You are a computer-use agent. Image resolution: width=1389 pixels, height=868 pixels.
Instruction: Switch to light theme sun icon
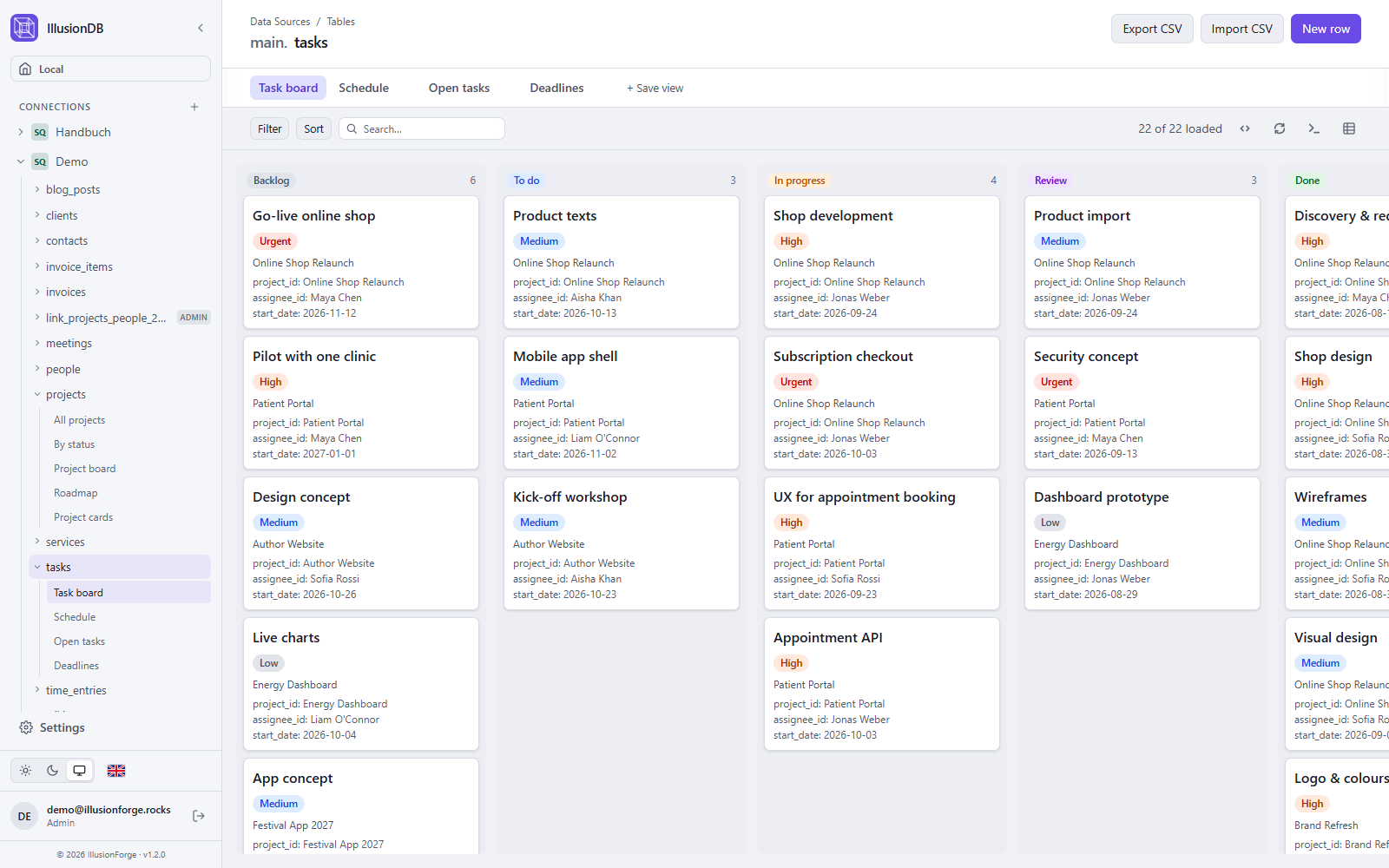point(26,770)
